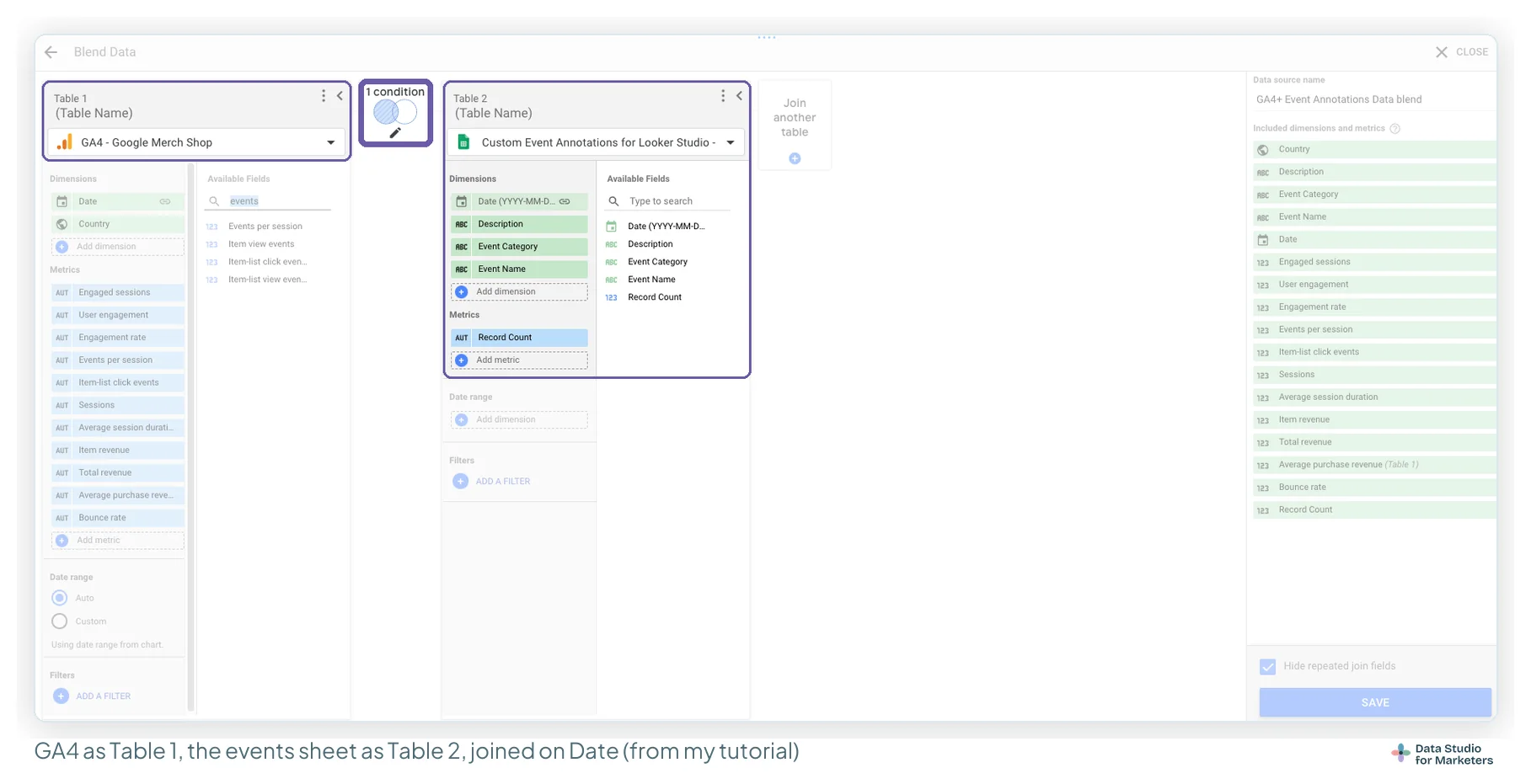This screenshot has width=1531, height=784.
Task: Open Table 2 three-dot options menu
Action: click(x=723, y=96)
